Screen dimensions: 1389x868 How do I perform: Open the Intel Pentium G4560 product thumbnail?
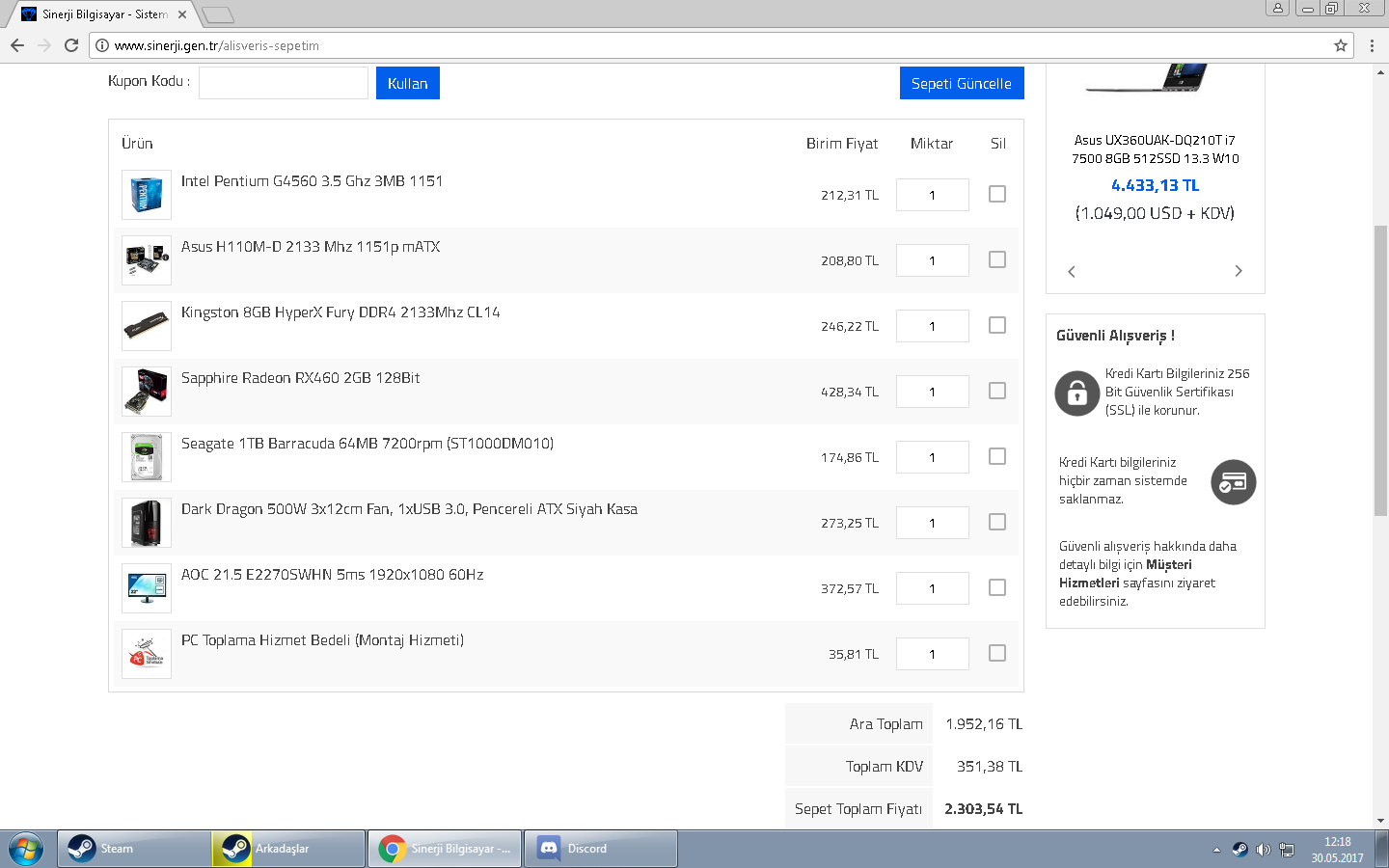coord(147,195)
